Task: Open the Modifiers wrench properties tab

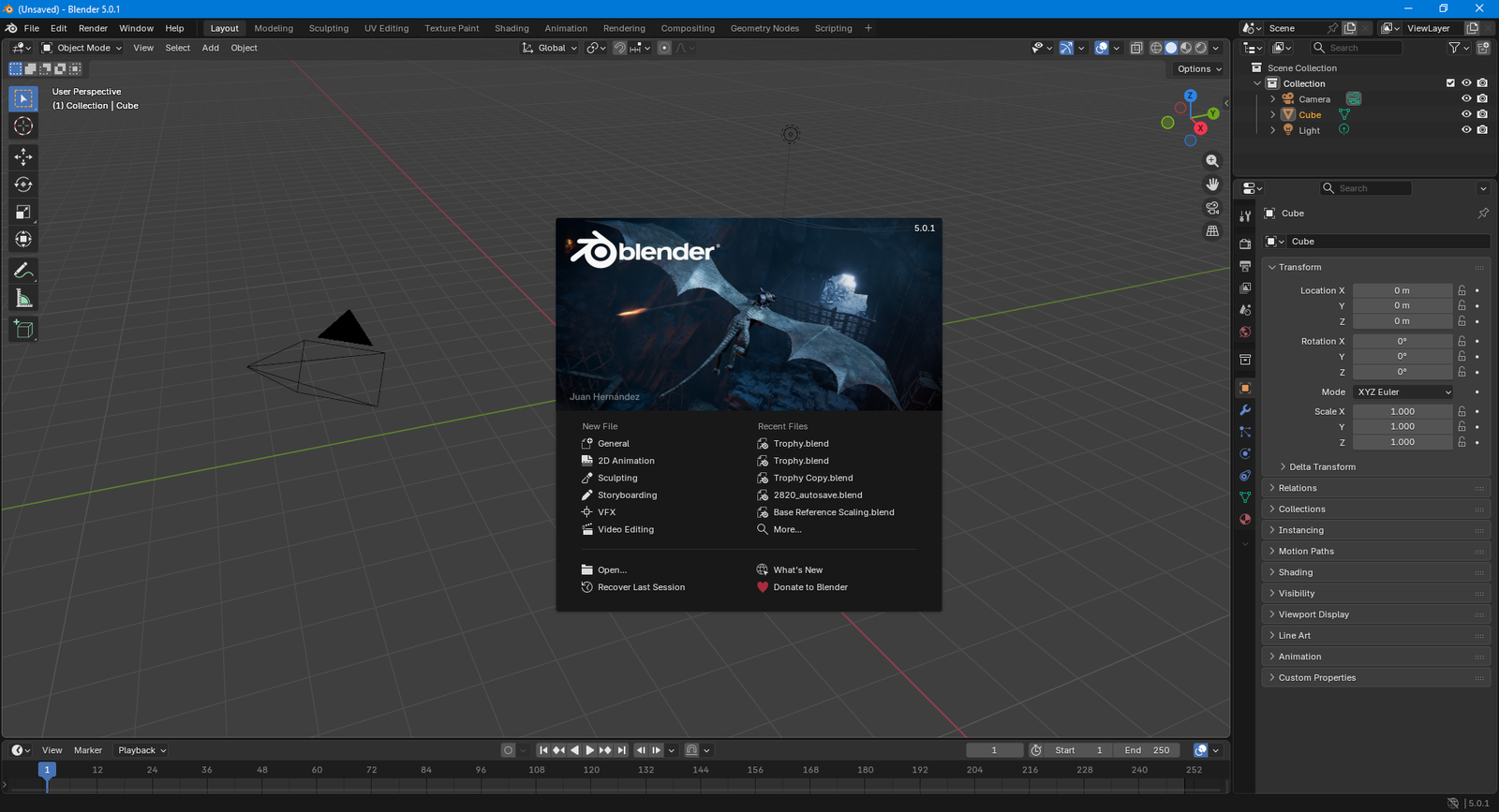Action: pos(1245,410)
